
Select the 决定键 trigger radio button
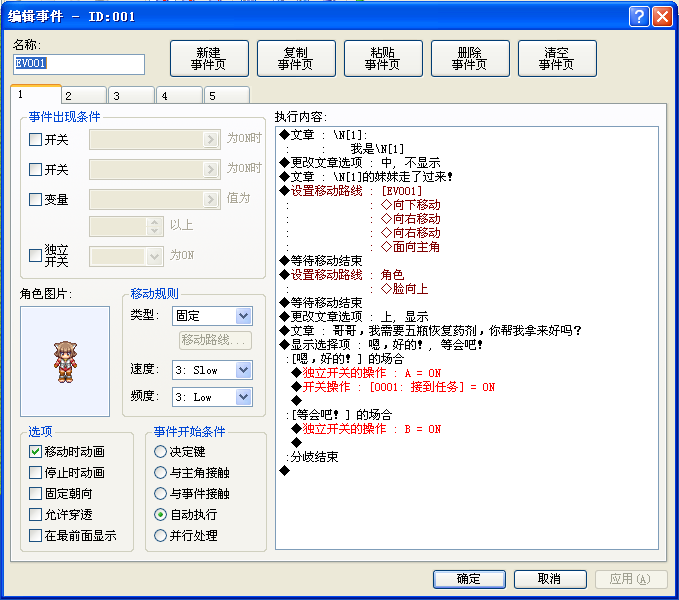click(x=160, y=452)
